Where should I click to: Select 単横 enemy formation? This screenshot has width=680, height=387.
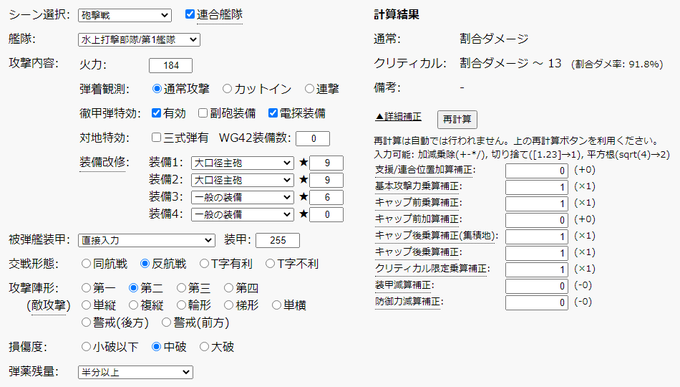tap(276, 305)
